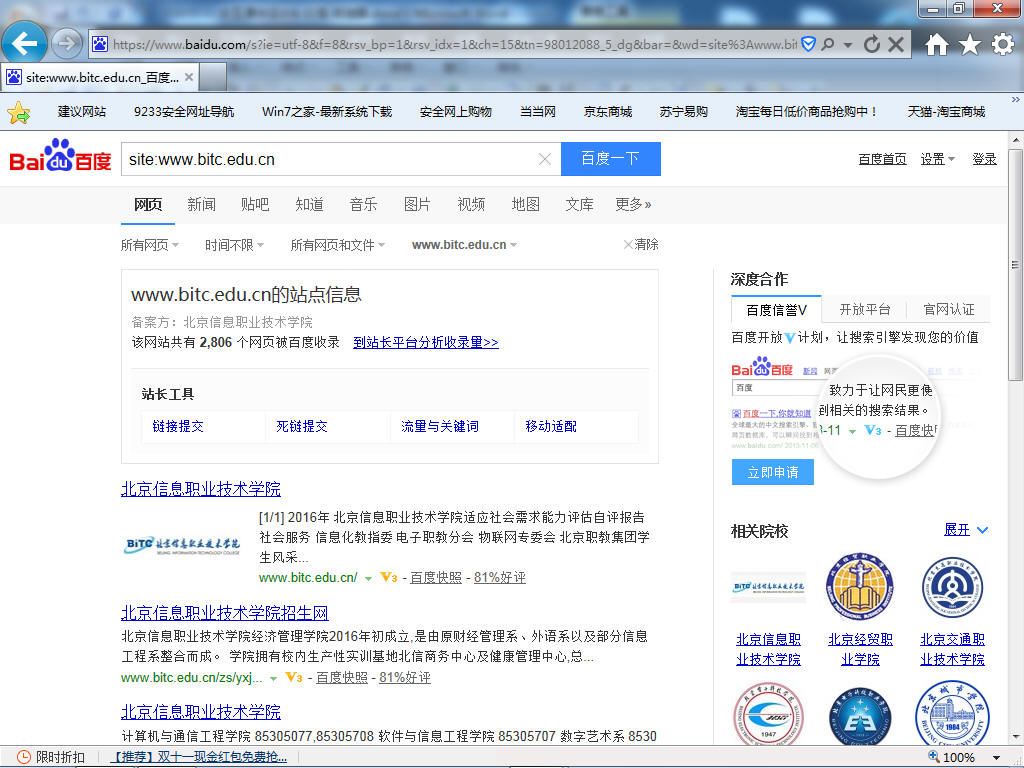Click the 链接提交 tool link

click(178, 426)
